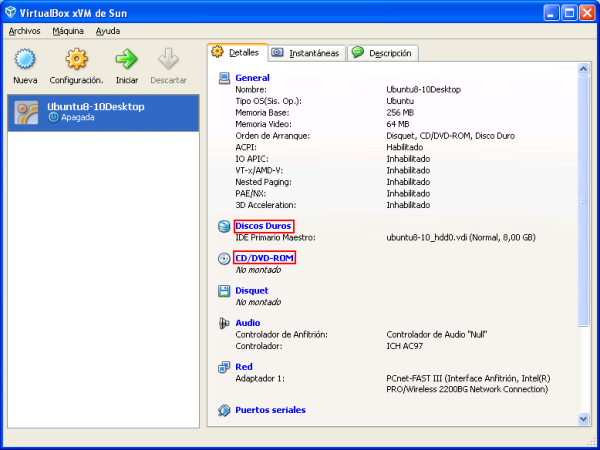Select the Detalles tab
This screenshot has height=450, width=600.
point(235,52)
